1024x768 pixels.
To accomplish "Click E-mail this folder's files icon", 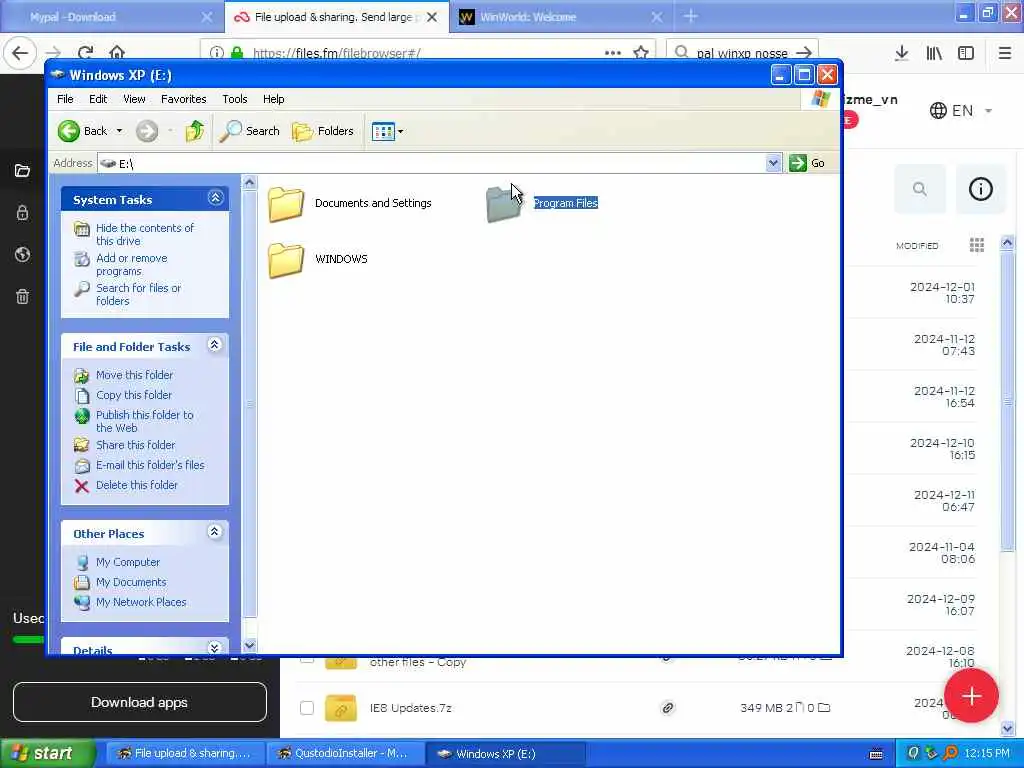I will coord(82,466).
